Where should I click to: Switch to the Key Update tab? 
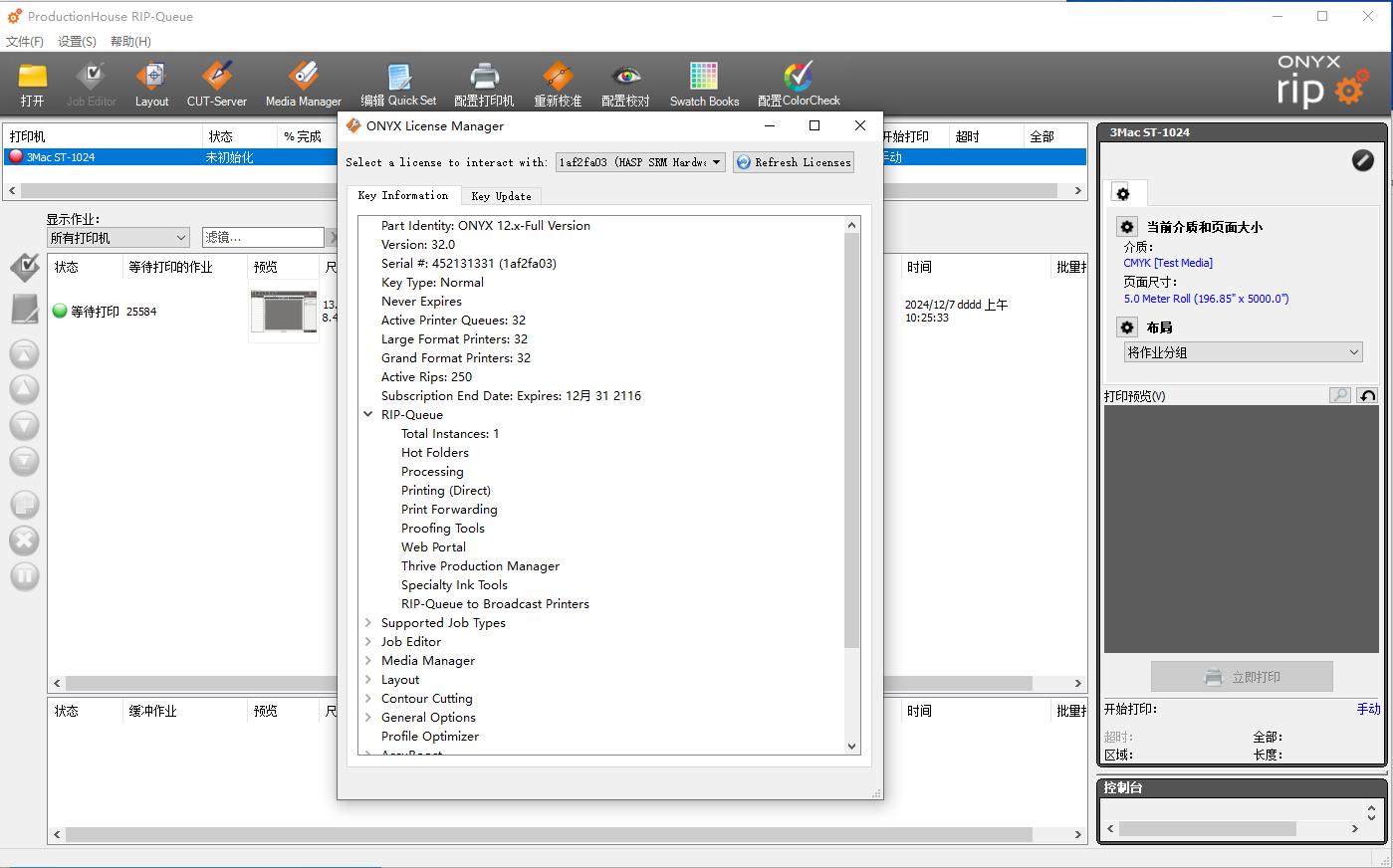(x=501, y=196)
